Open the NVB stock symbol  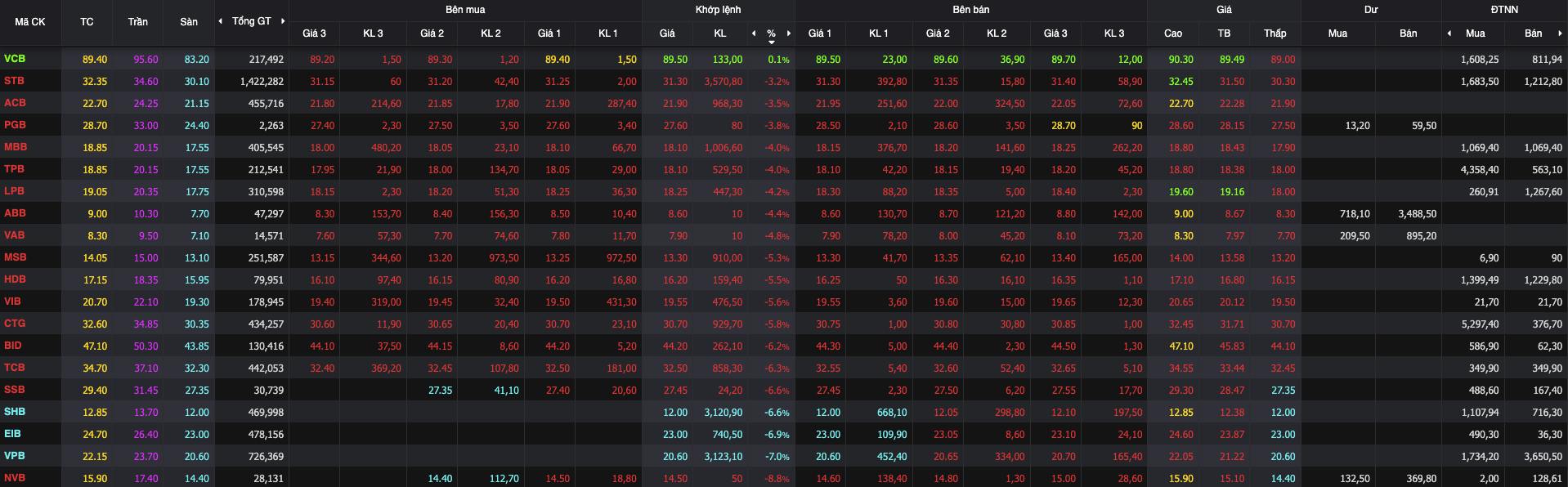pyautogui.click(x=14, y=478)
